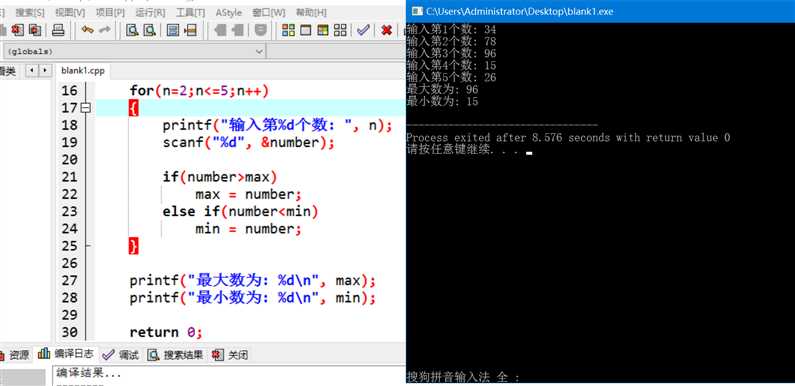This screenshot has width=795, height=386.
Task: Open the AStyle menu
Action: pos(229,12)
